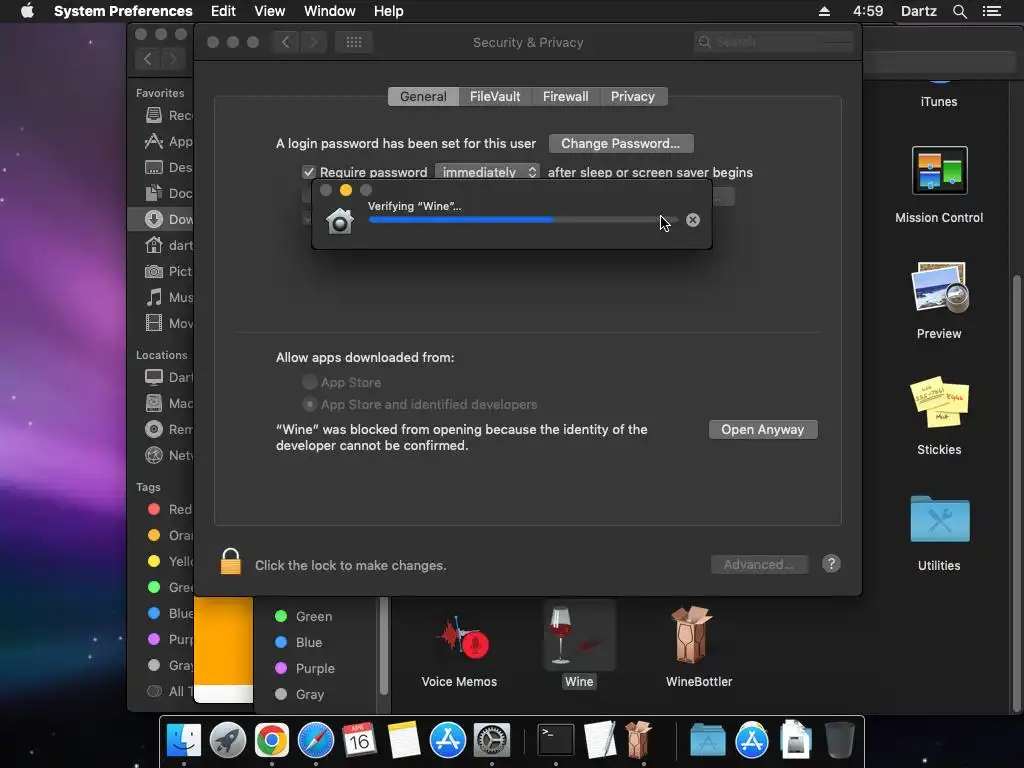Open Trash in the Dock

pyautogui.click(x=840, y=740)
